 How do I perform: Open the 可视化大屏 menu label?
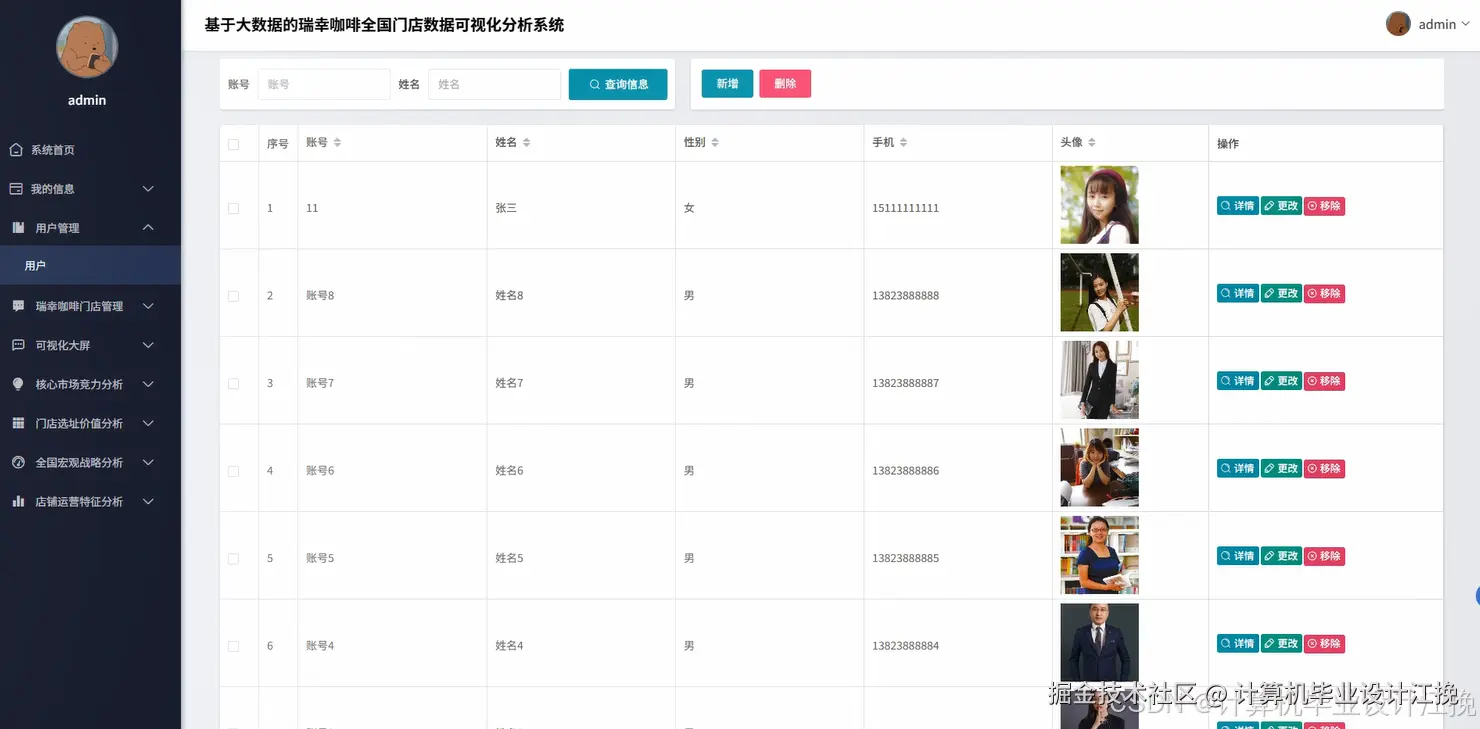tap(63, 345)
